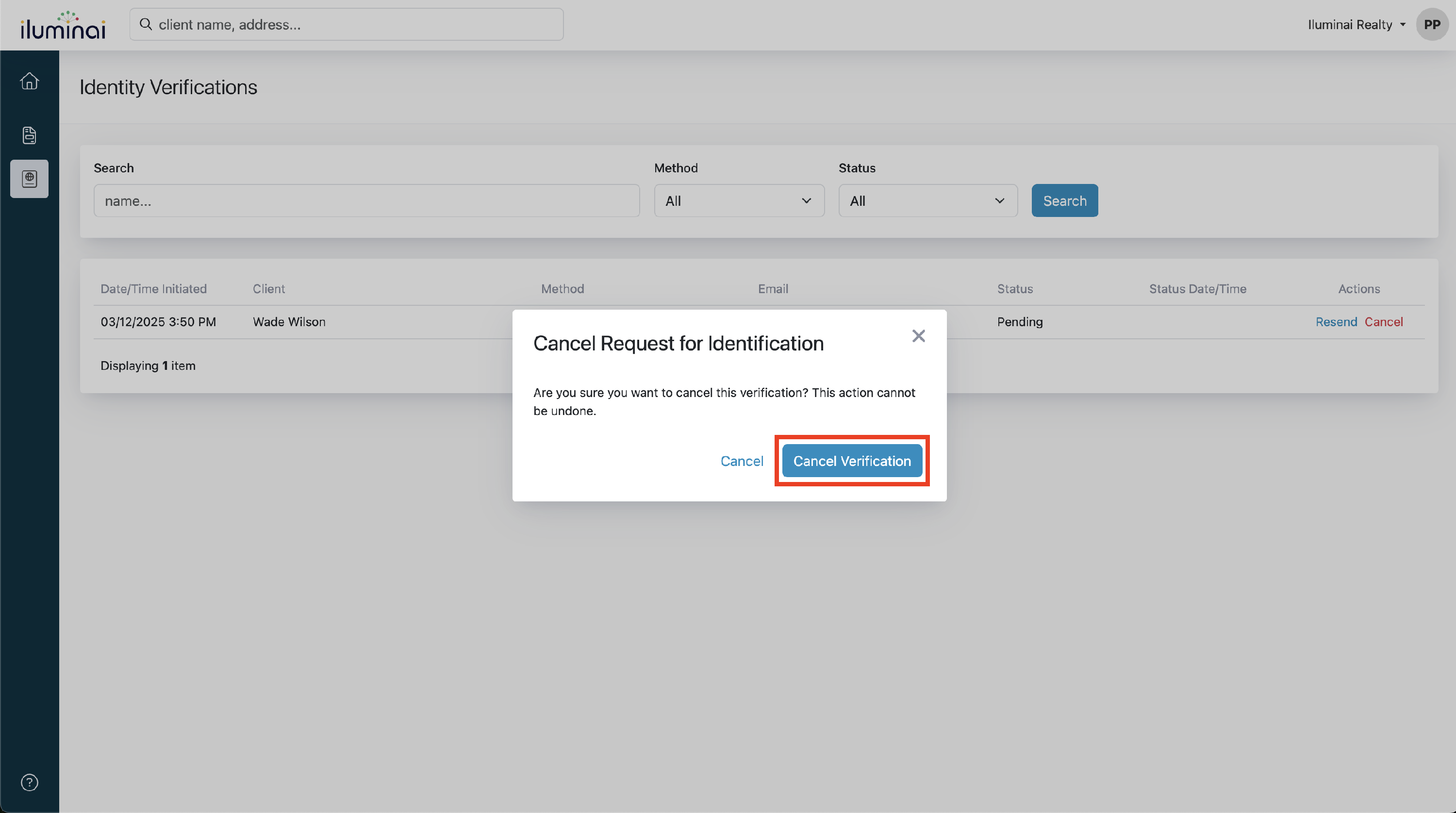Screen dimensions: 1456x813
Task: Expand the Iluminai Realty account dropdown
Action: 1357,24
